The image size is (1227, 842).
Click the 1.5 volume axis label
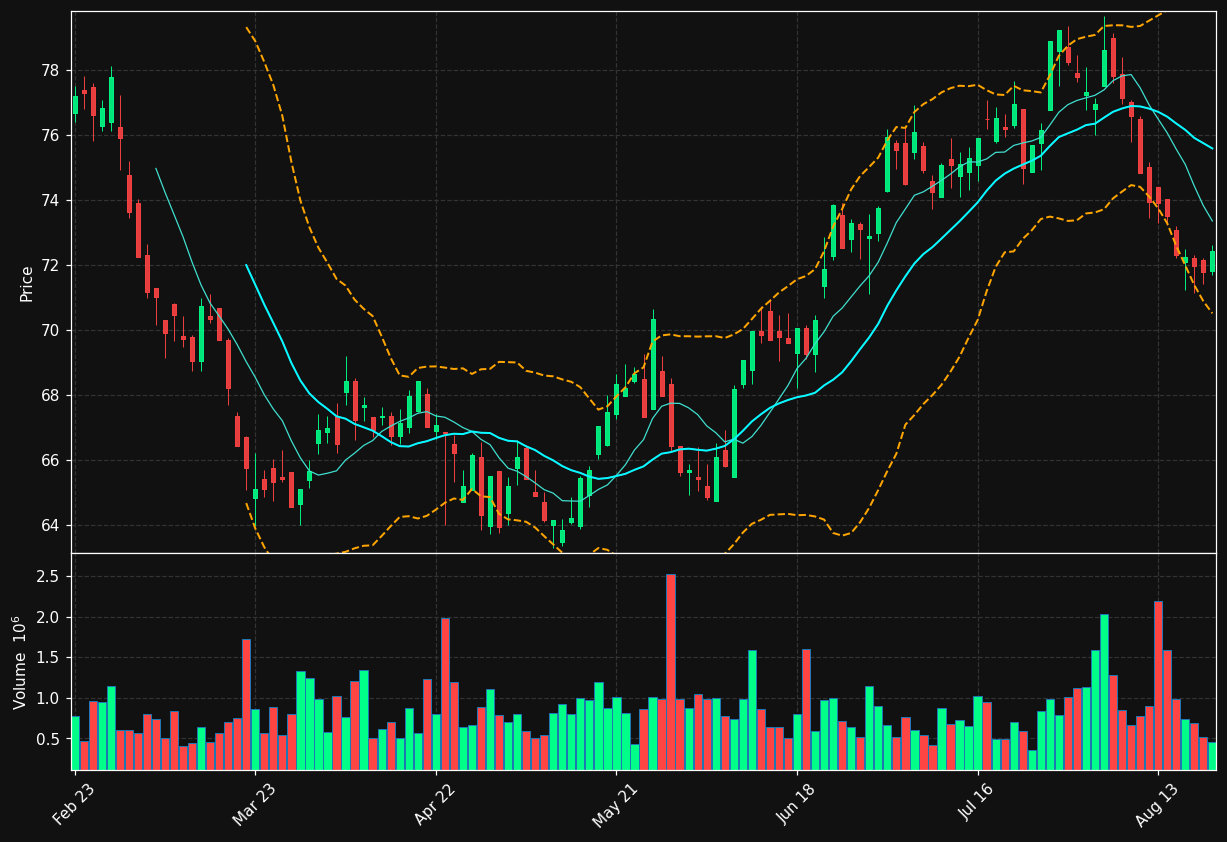coord(48,658)
